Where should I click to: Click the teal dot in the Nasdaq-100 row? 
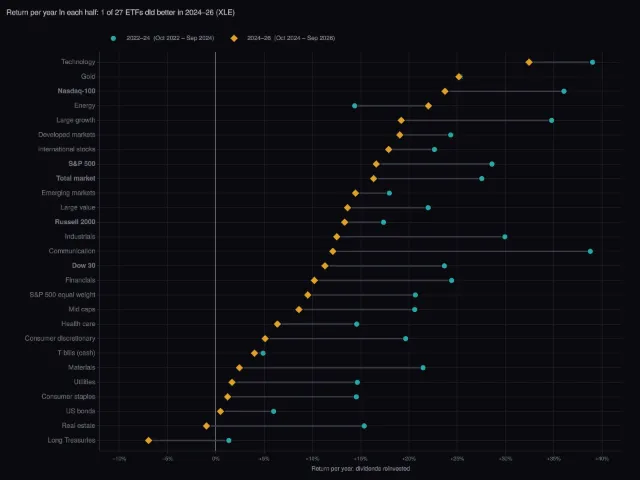tap(564, 91)
